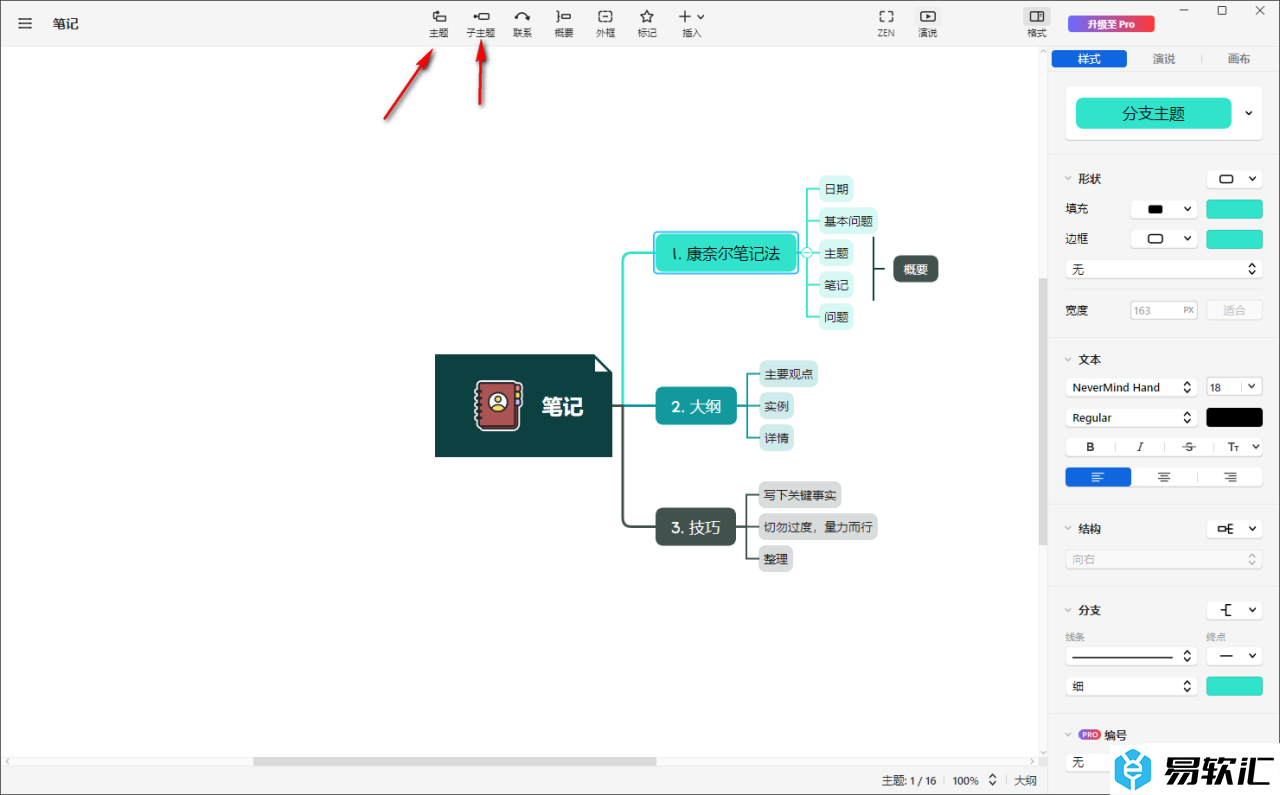Open the Regular font weight selector
This screenshot has width=1280, height=795.
click(x=1131, y=417)
